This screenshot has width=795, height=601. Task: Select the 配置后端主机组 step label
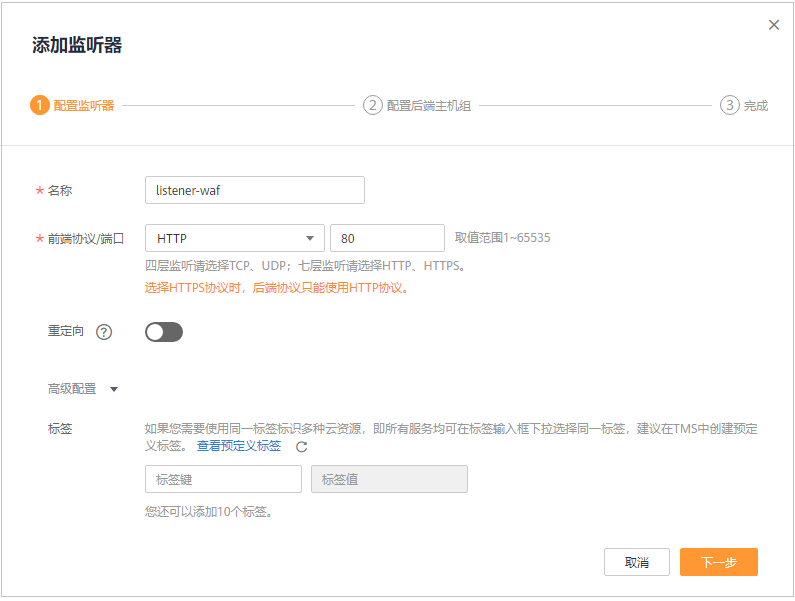(x=429, y=106)
